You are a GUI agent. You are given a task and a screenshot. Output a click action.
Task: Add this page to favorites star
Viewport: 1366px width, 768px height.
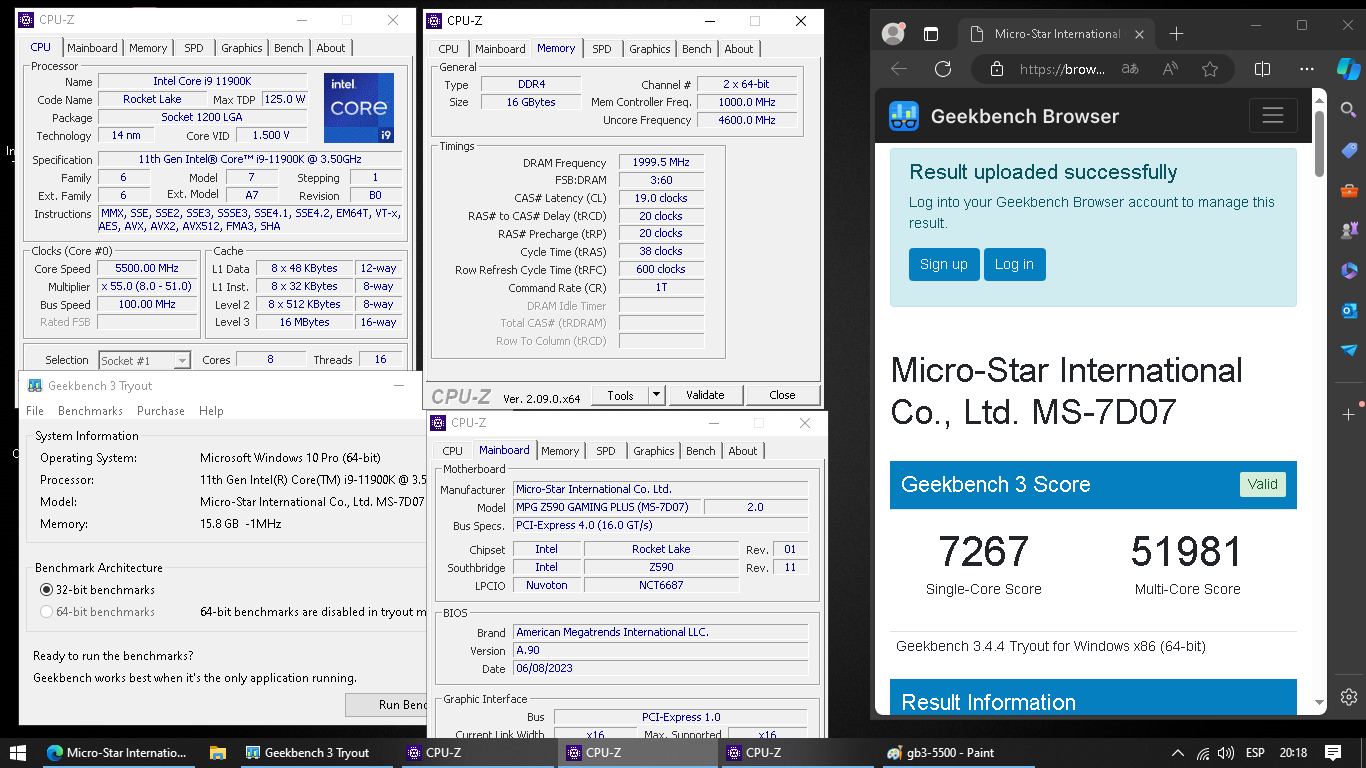coord(1210,69)
